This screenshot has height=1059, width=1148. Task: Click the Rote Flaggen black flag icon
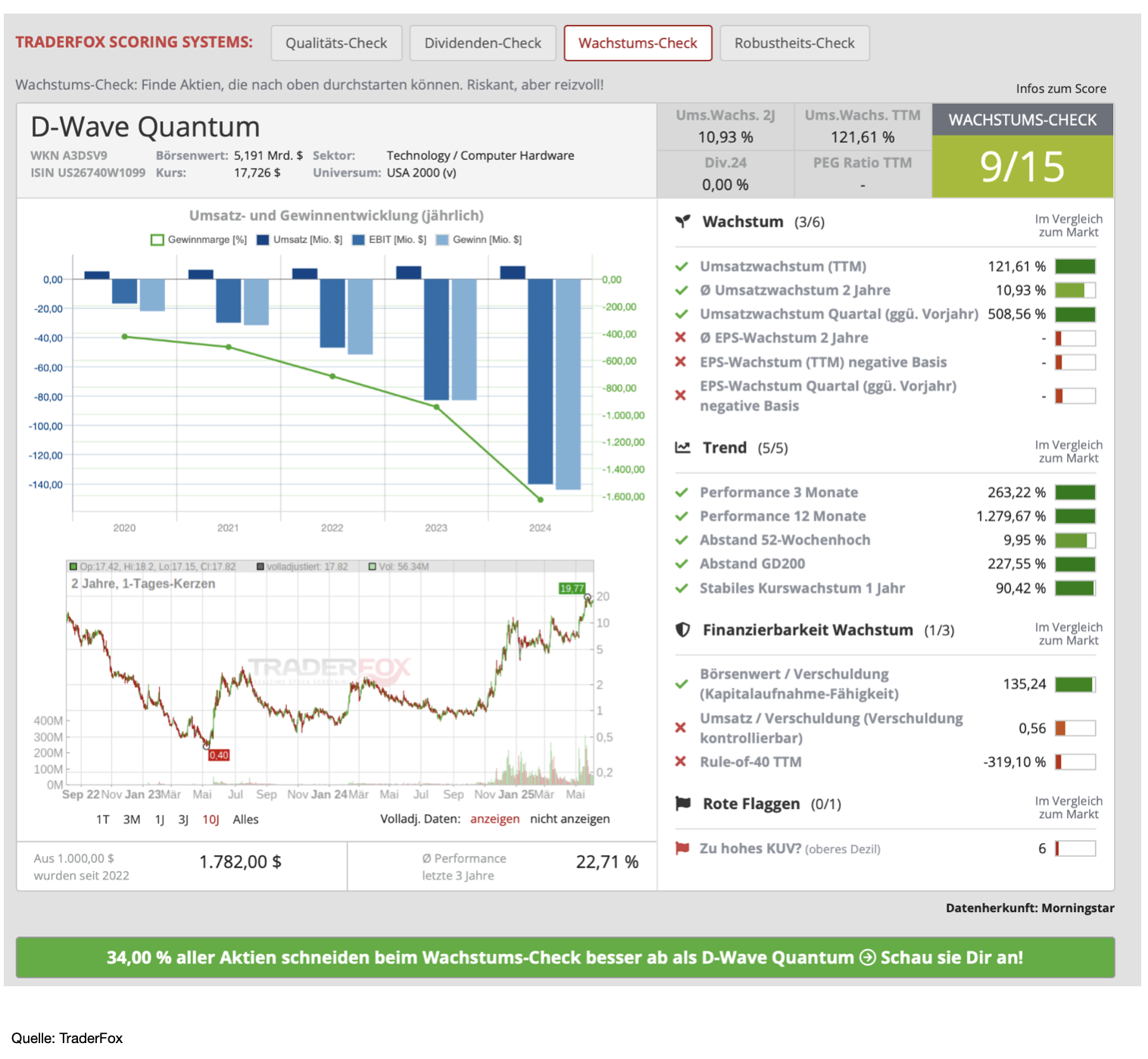682,804
